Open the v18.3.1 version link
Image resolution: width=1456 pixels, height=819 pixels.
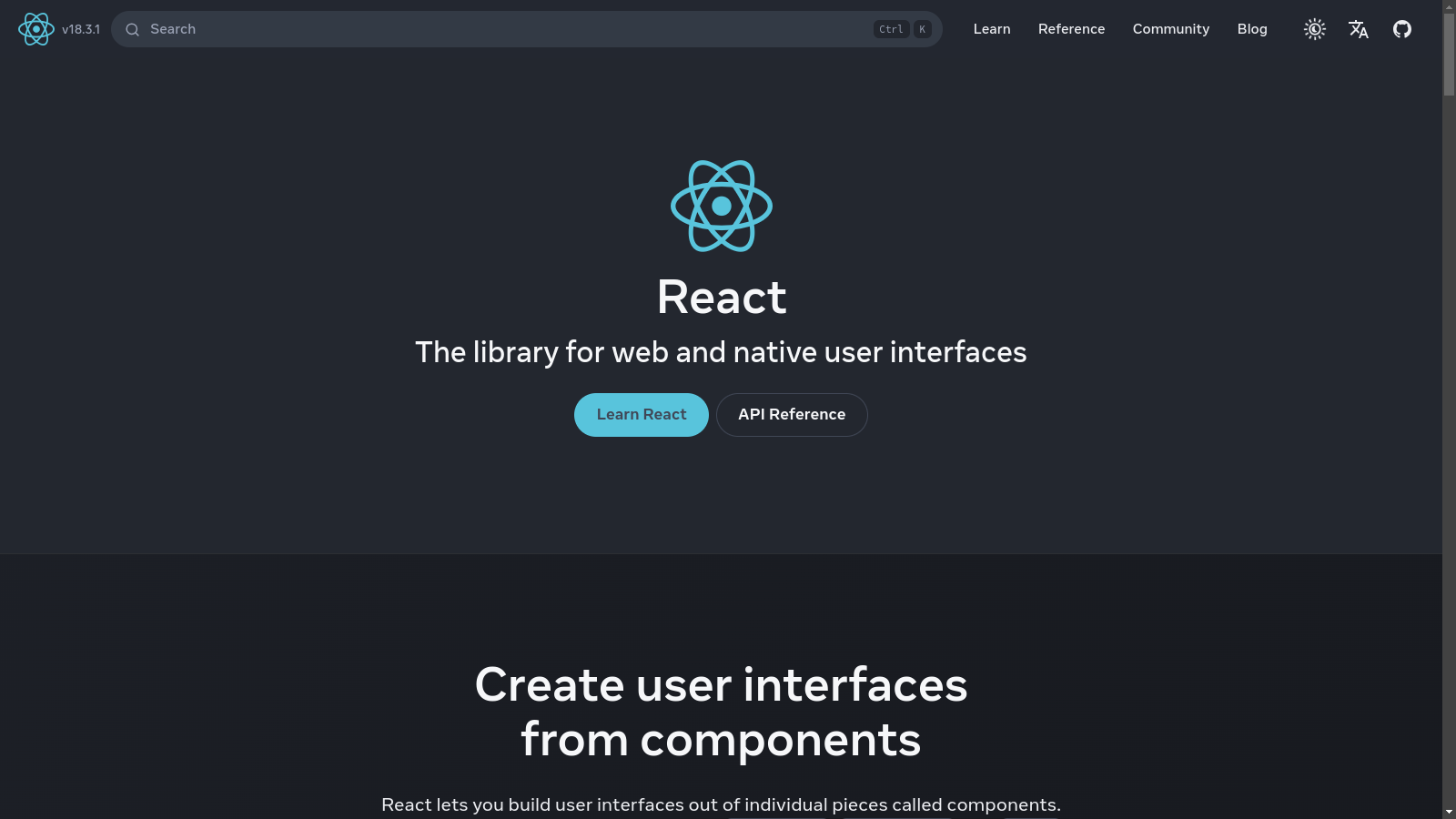tap(81, 29)
